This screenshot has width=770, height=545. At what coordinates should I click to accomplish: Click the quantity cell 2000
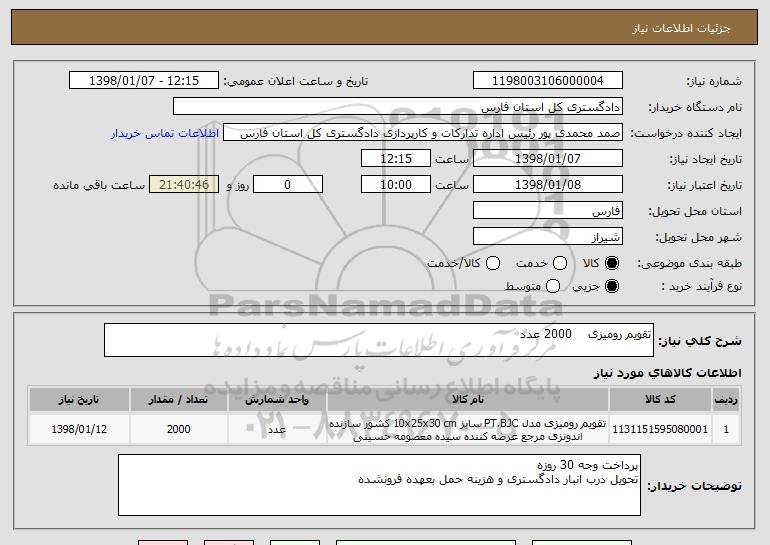[178, 429]
